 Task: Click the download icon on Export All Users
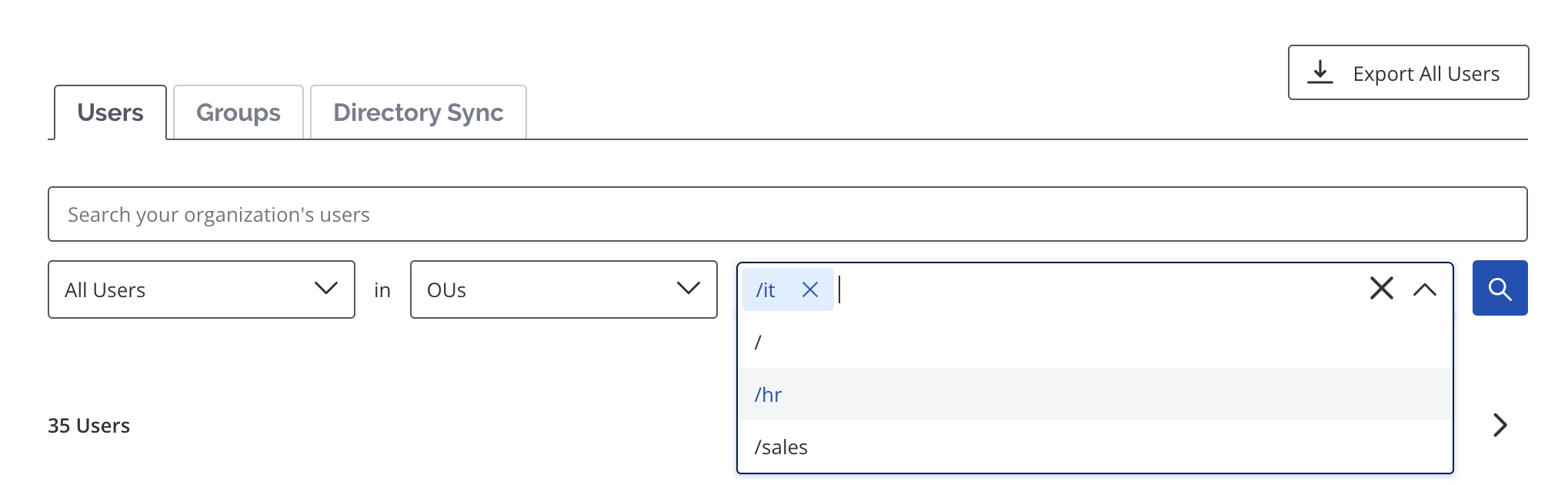click(1320, 72)
